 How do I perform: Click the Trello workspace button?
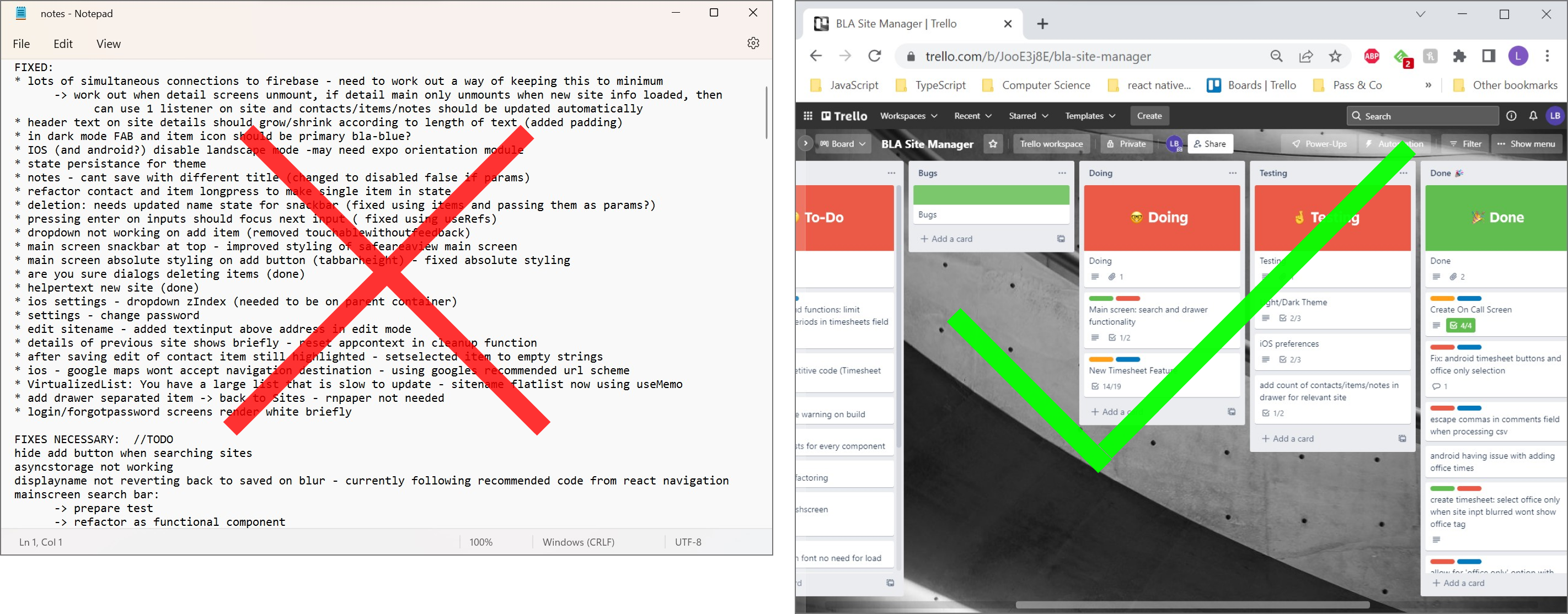[1051, 144]
